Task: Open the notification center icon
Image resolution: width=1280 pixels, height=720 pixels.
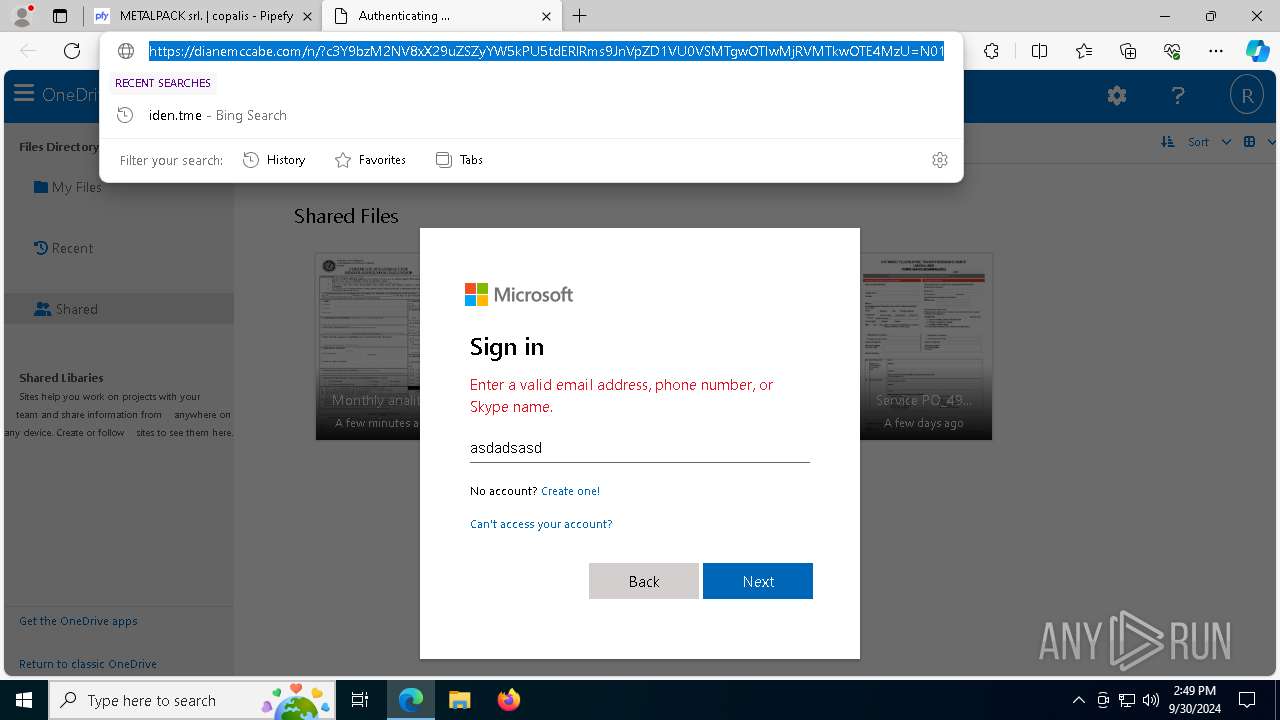Action: click(1247, 700)
